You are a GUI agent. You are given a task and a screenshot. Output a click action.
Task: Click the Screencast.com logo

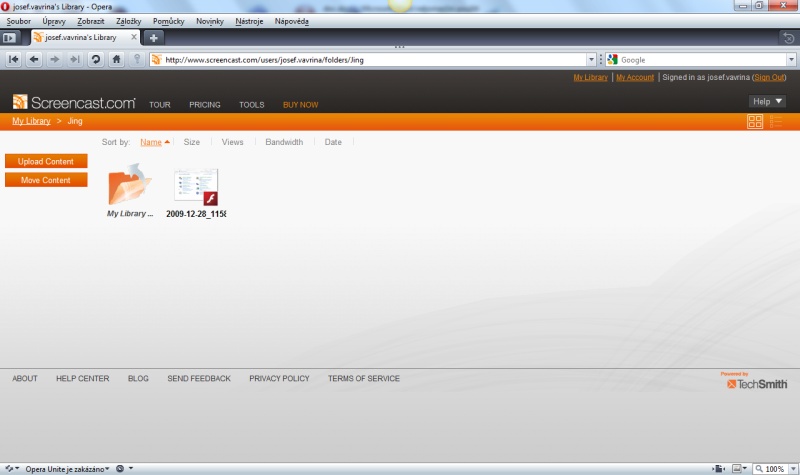coord(74,102)
